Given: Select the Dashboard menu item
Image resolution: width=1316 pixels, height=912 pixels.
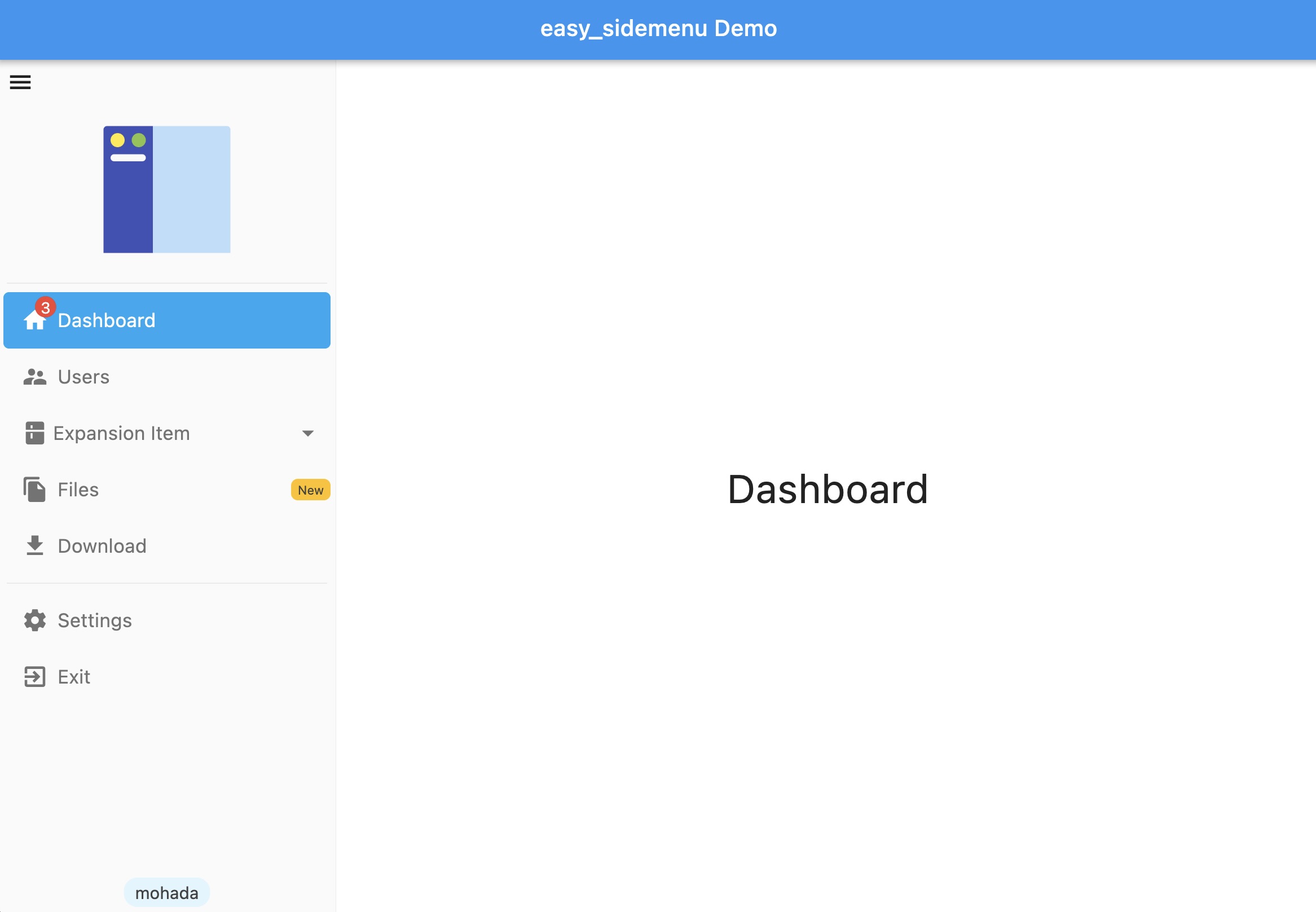Looking at the screenshot, I should point(106,320).
